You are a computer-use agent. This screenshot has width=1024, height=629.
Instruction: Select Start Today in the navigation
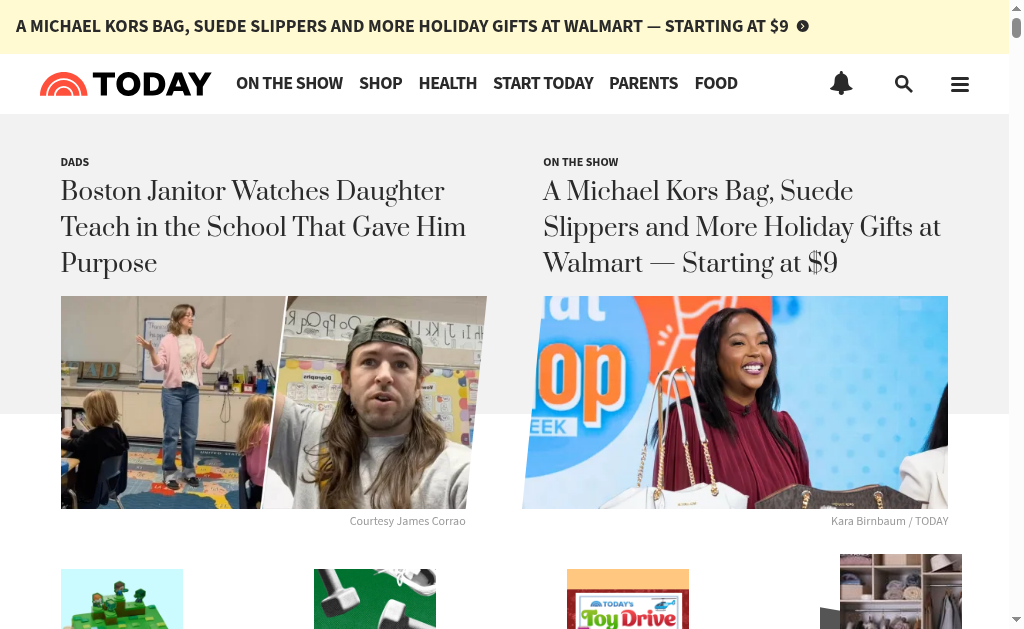pyautogui.click(x=543, y=84)
